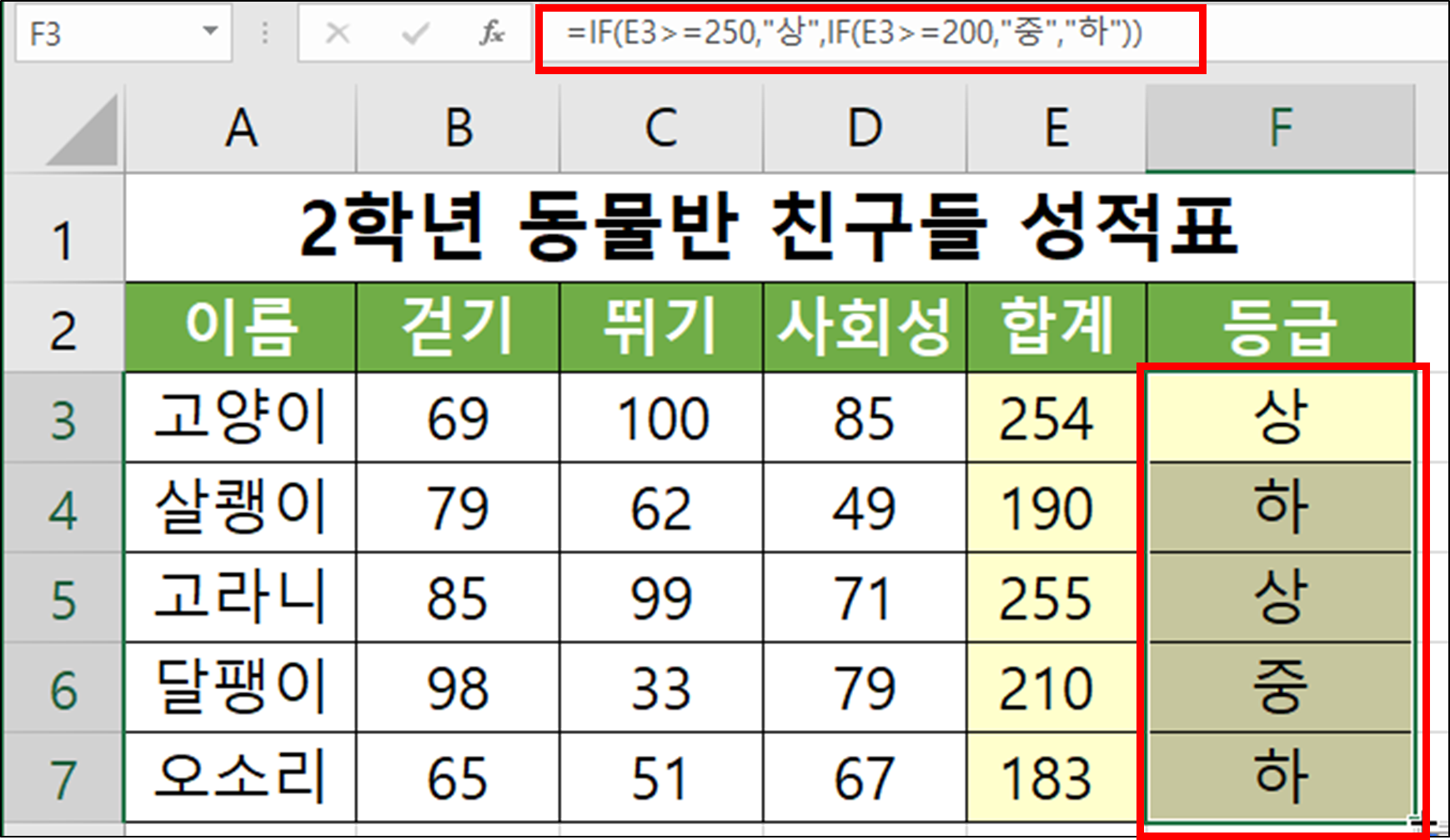Select the '고양이' name cell
Viewport: 1450px width, 840px height.
point(241,417)
